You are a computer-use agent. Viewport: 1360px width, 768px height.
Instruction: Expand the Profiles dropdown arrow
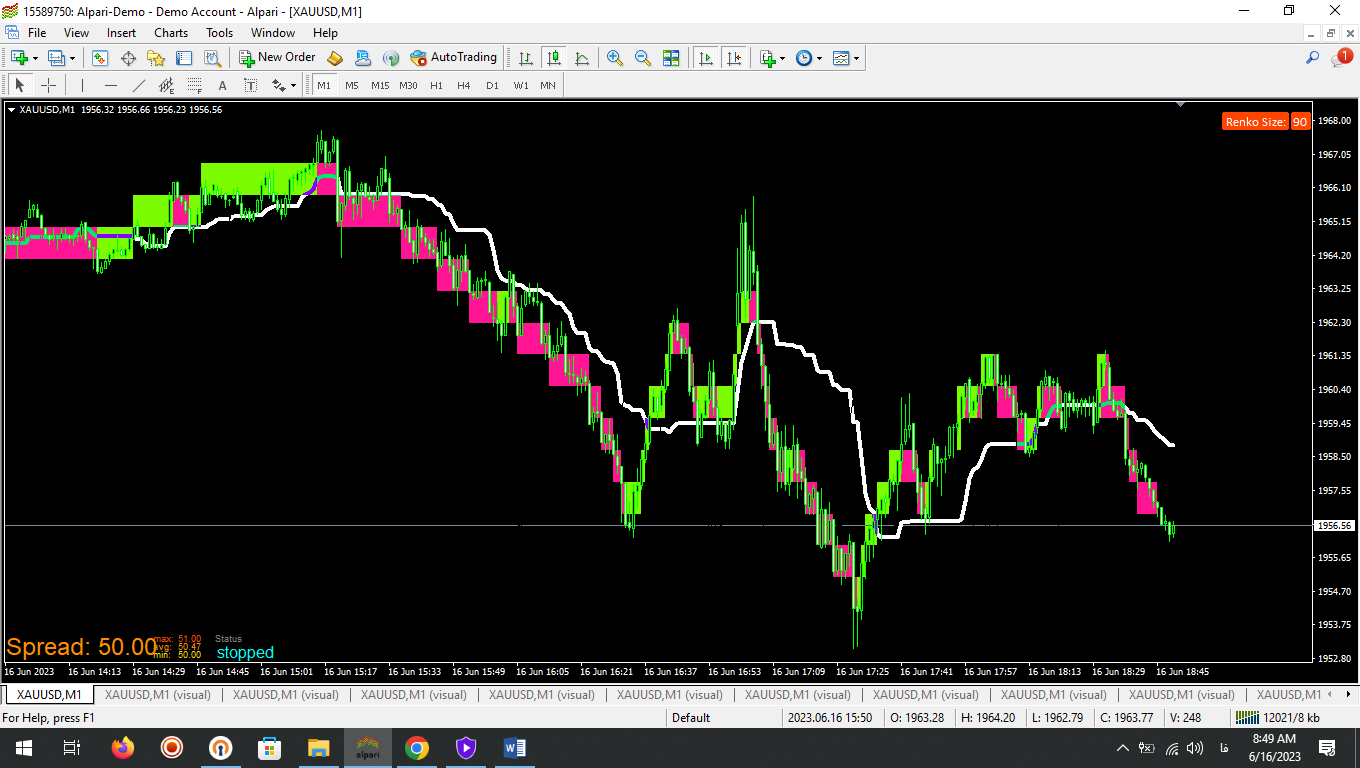(x=72, y=58)
